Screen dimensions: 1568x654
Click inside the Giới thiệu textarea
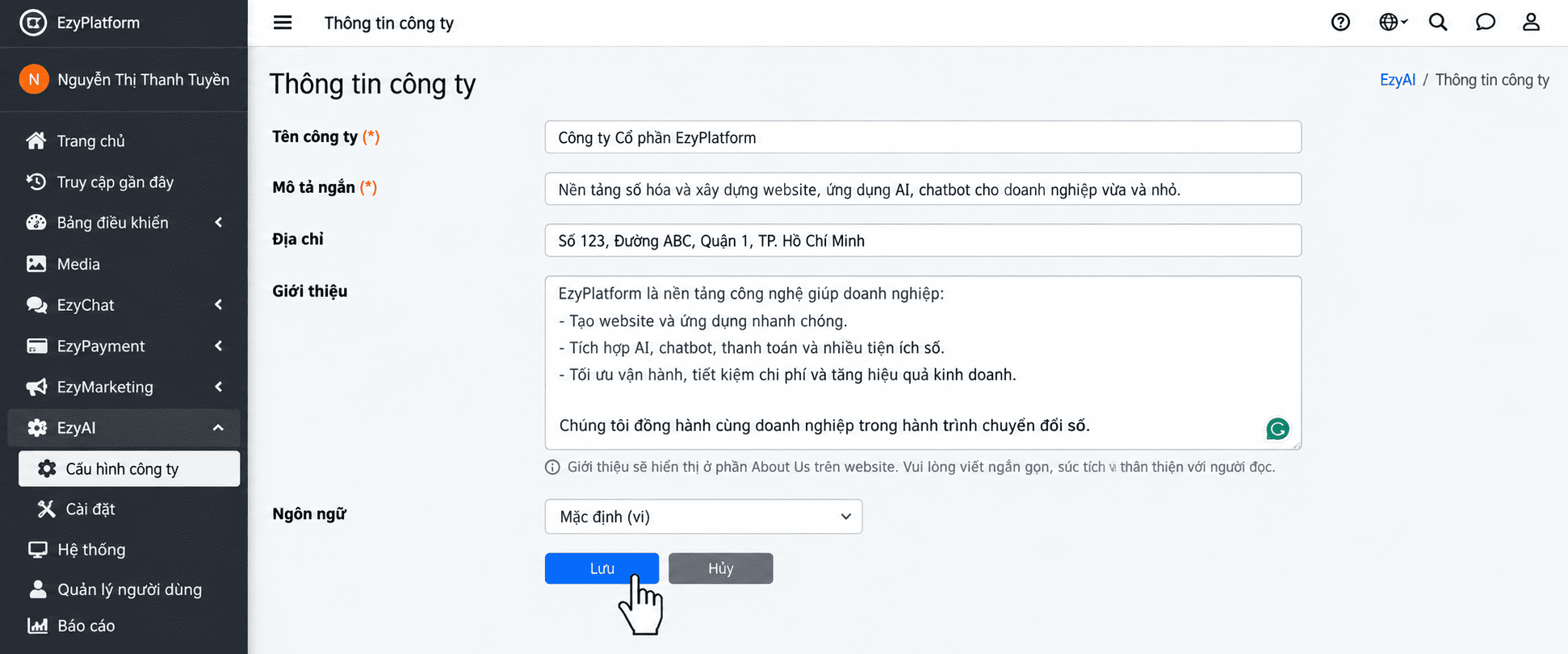coord(923,363)
